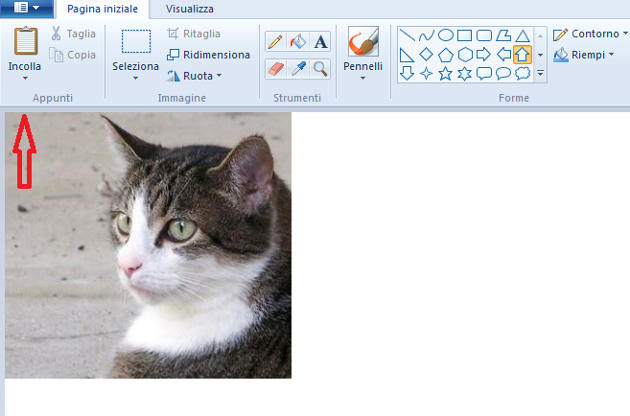This screenshot has width=630, height=416.
Task: Select the Pencil tool
Action: tap(275, 41)
